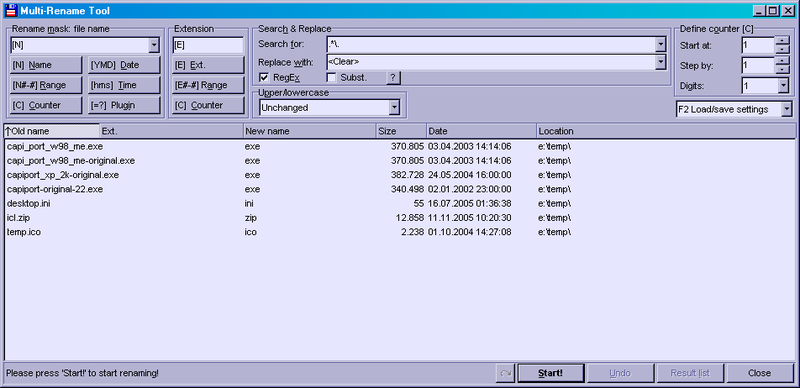Screen dimensions: 800x388
Task: Enable the RegEx checkbox
Action: pyautogui.click(x=264, y=78)
